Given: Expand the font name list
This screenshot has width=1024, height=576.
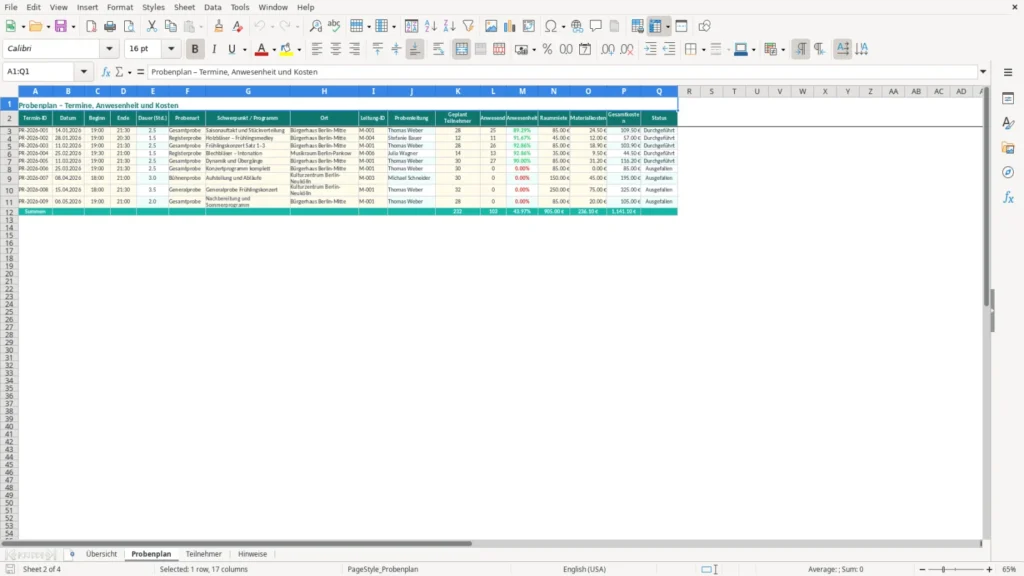Looking at the screenshot, I should coord(109,48).
